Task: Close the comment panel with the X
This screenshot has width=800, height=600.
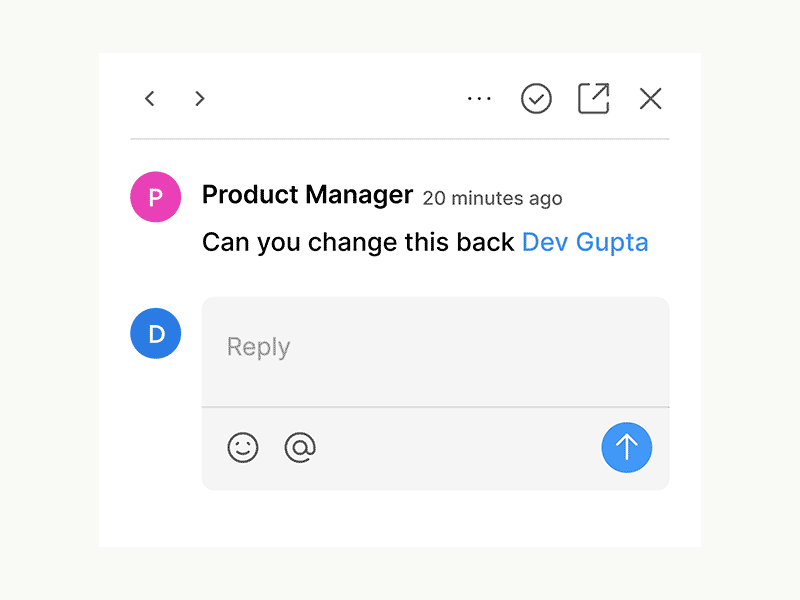Action: point(650,98)
